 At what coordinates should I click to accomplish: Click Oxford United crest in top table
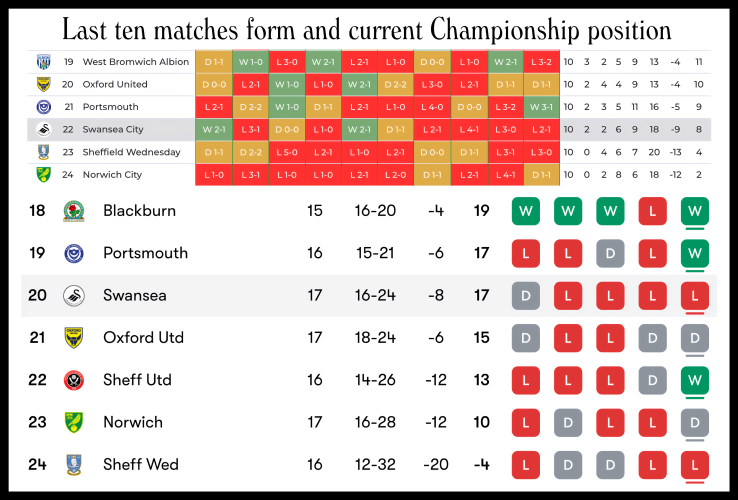(x=43, y=84)
